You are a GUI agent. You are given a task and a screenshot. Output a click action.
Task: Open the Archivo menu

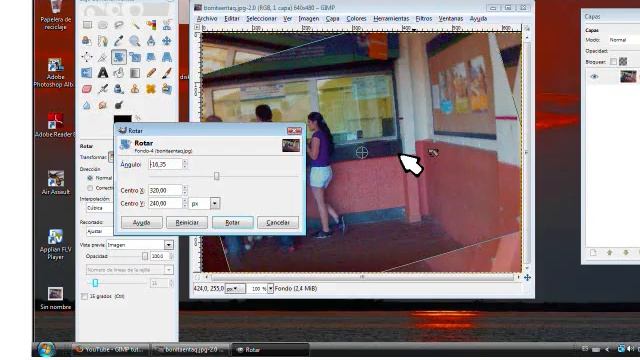(207, 19)
